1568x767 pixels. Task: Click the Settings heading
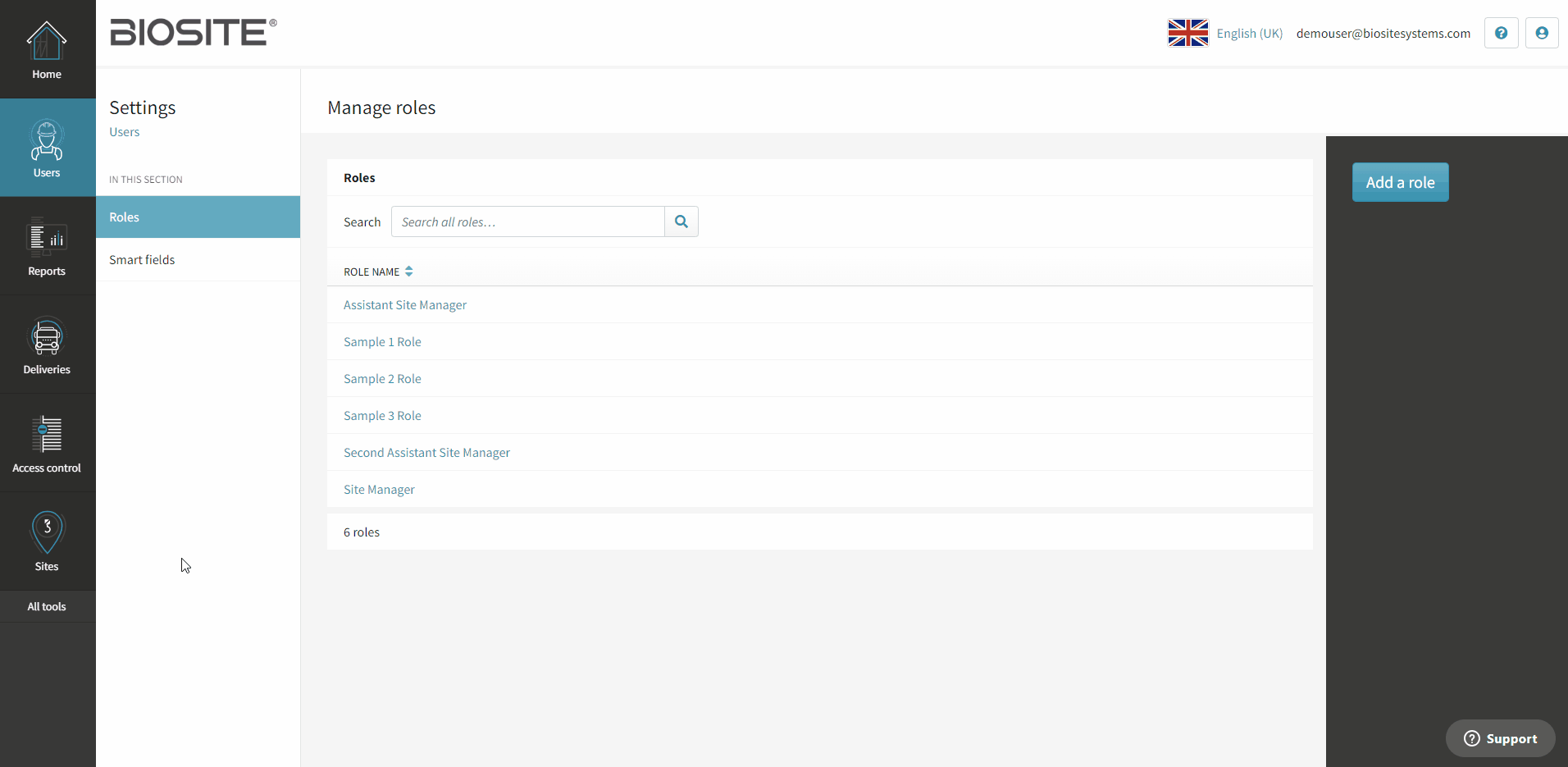coord(143,107)
